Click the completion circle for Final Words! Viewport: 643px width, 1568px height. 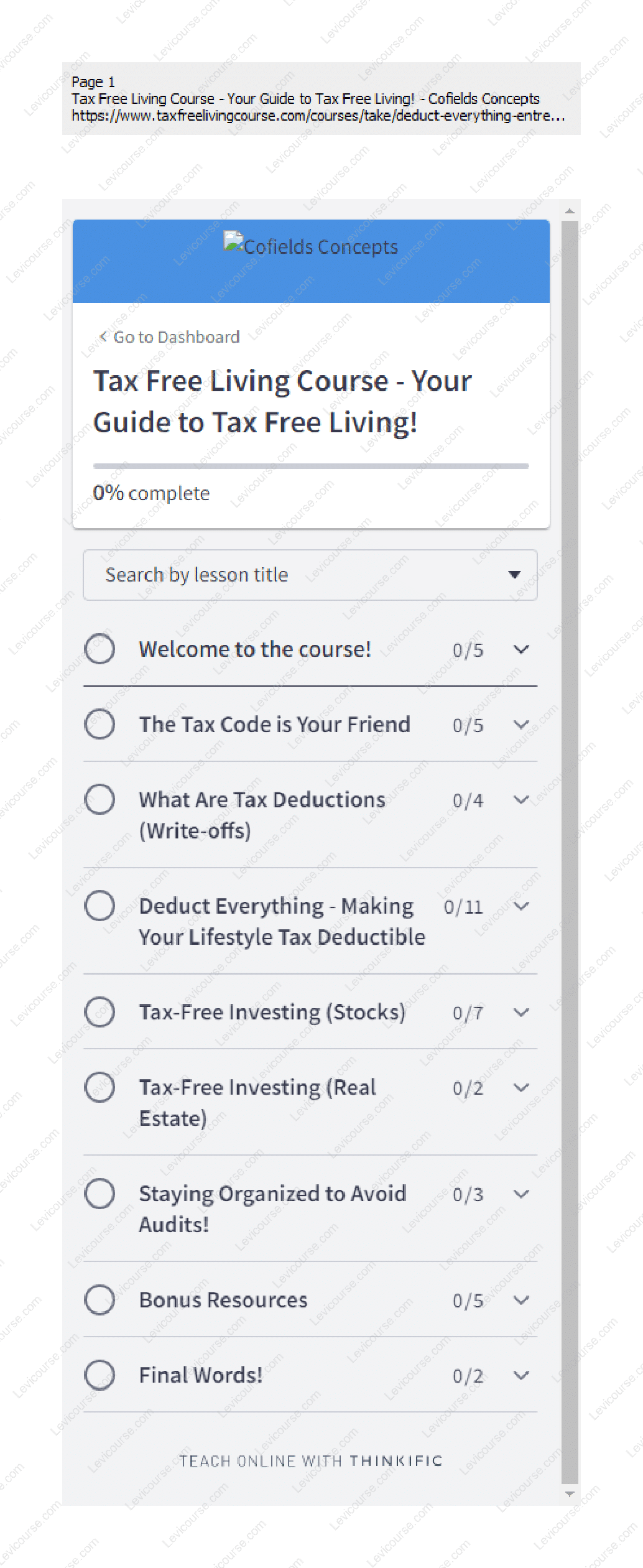99,1375
